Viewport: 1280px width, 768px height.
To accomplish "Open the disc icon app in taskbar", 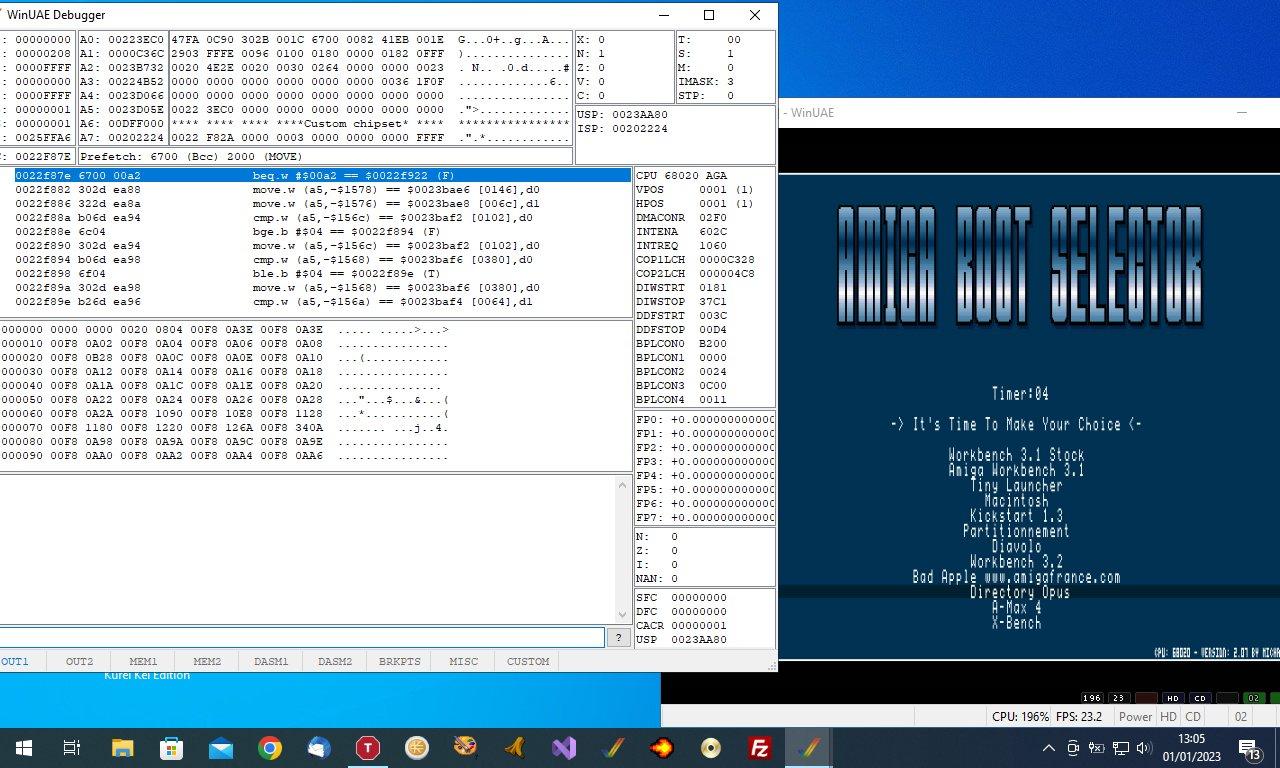I will [711, 748].
